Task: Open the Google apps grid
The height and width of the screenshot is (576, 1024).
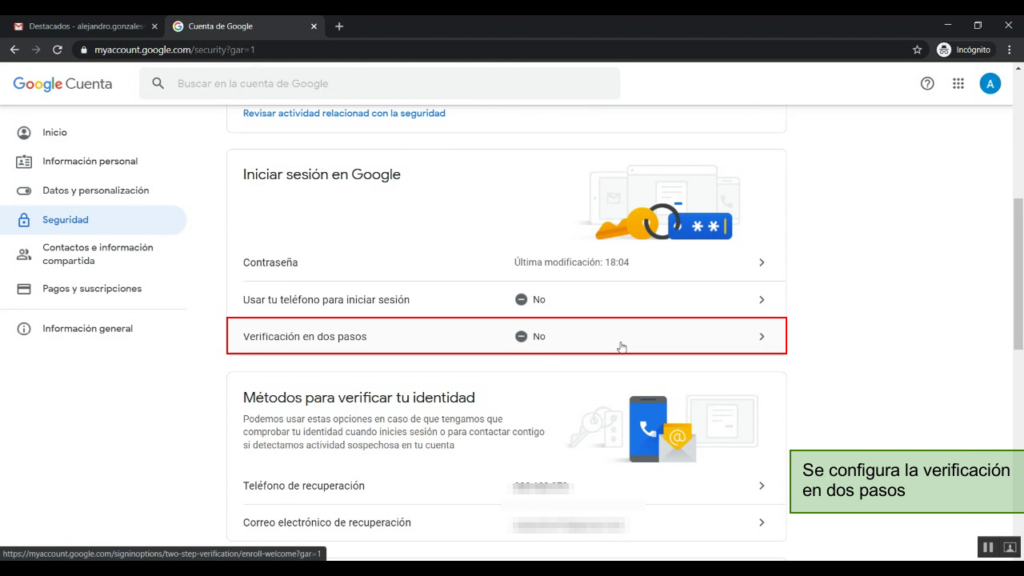Action: 958,84
